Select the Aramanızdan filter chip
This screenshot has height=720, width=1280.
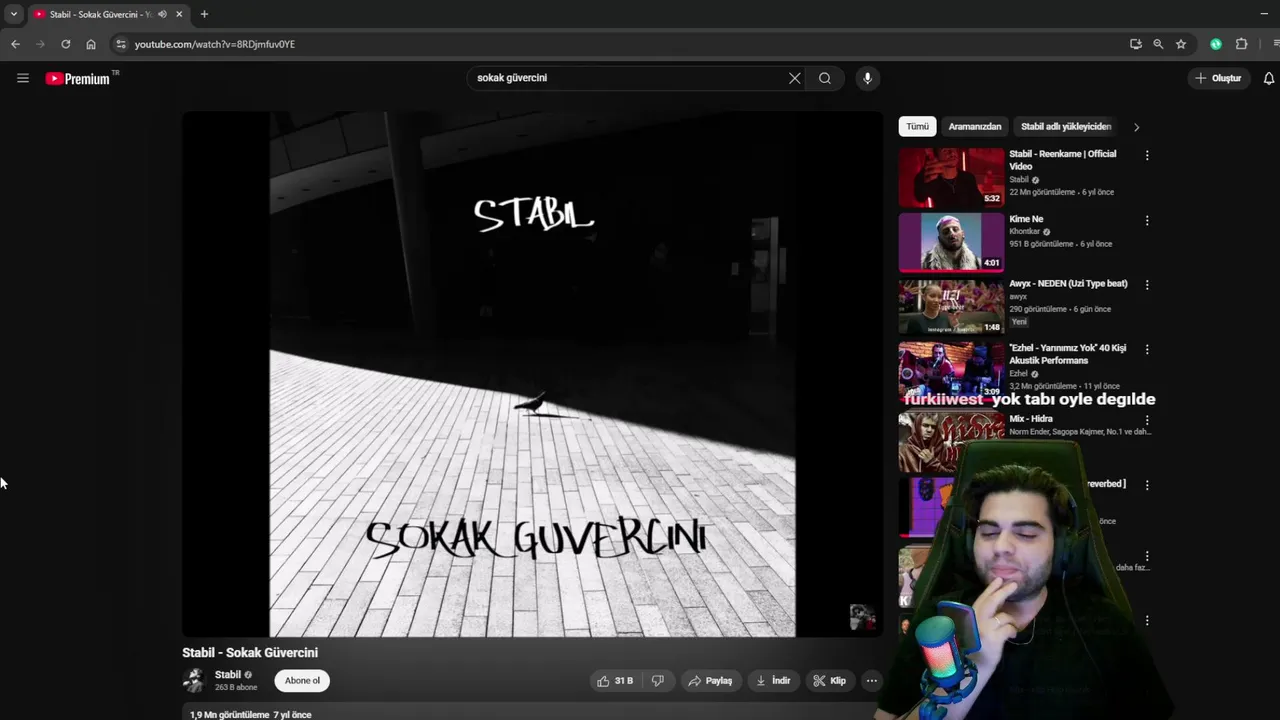coord(974,127)
